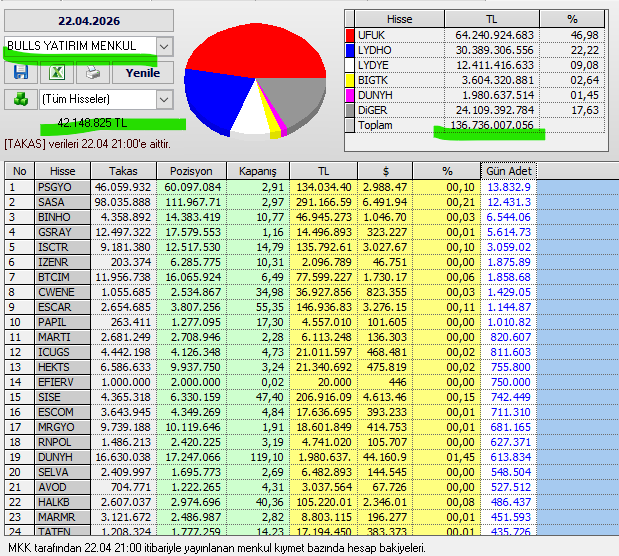The width and height of the screenshot is (619, 556).
Task: Click the blue LYDHO color swatch
Action: [x=350, y=50]
